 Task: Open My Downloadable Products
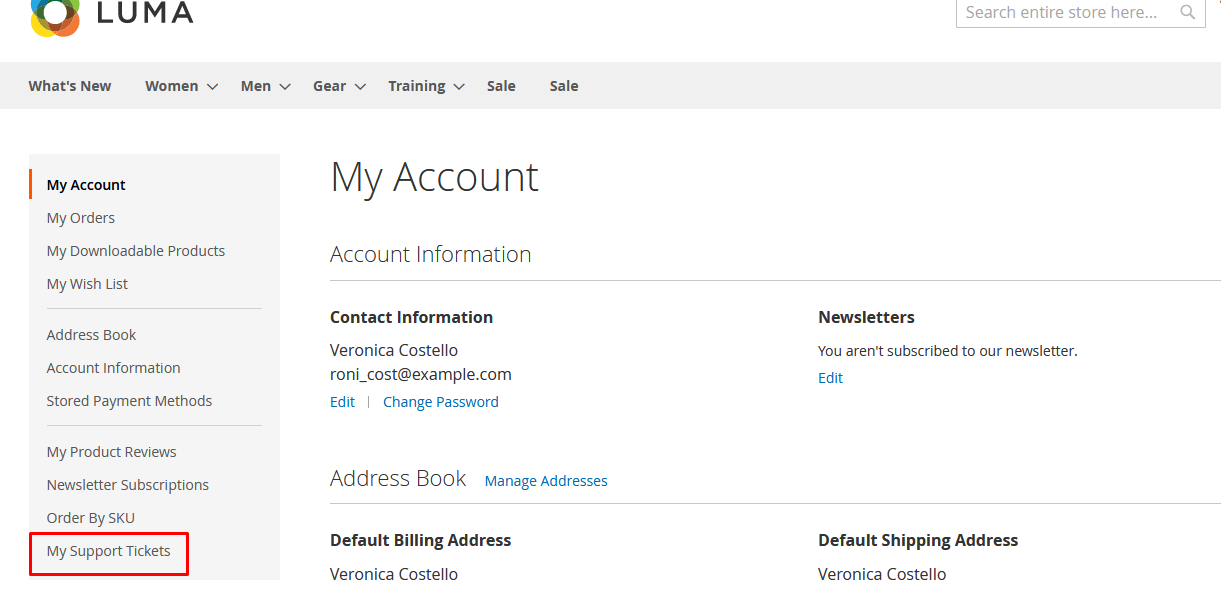[136, 251]
